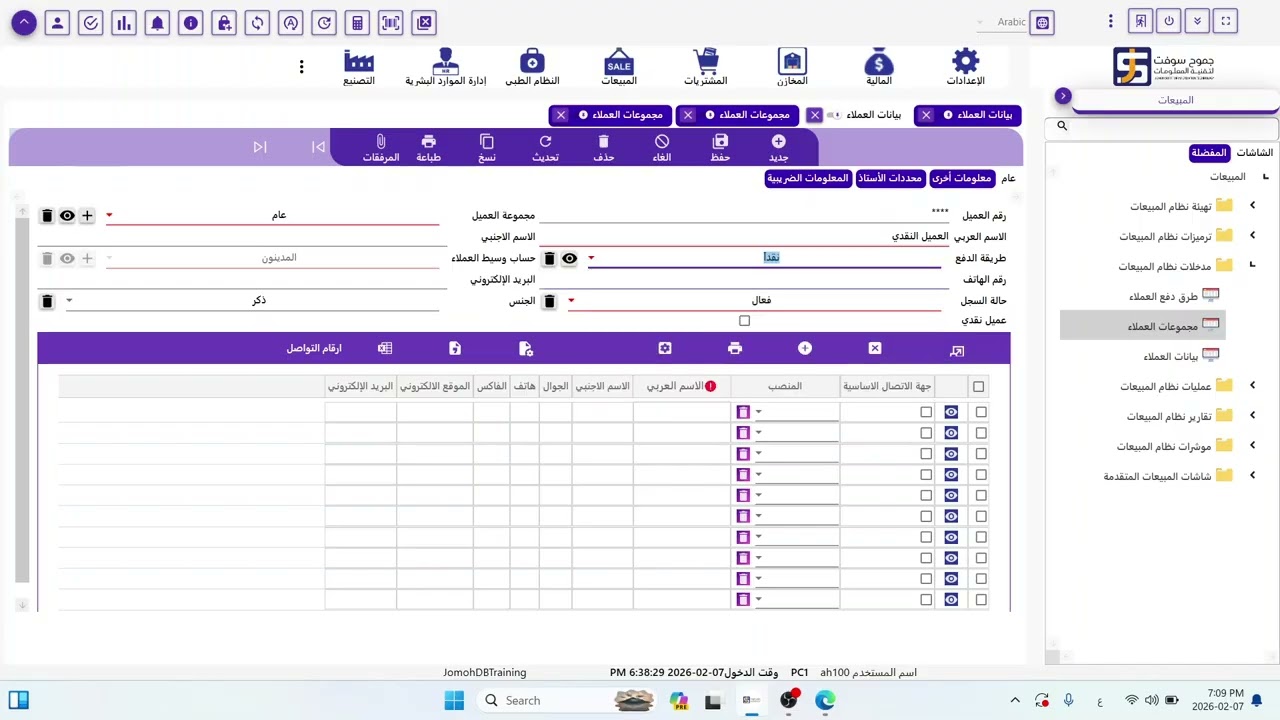This screenshot has width=1280, height=720.
Task: Add row with plus icon in contacts toolbar
Action: tap(805, 348)
